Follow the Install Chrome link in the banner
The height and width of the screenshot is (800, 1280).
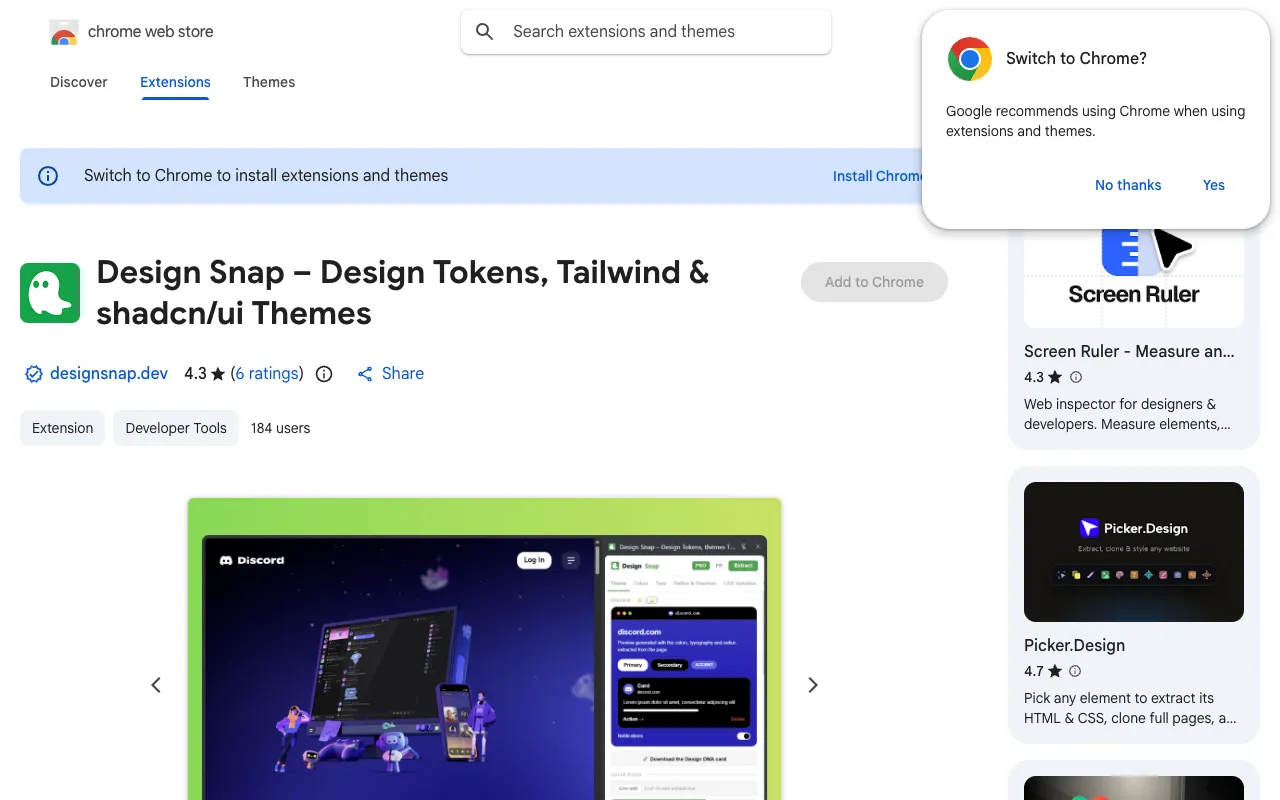tap(878, 176)
